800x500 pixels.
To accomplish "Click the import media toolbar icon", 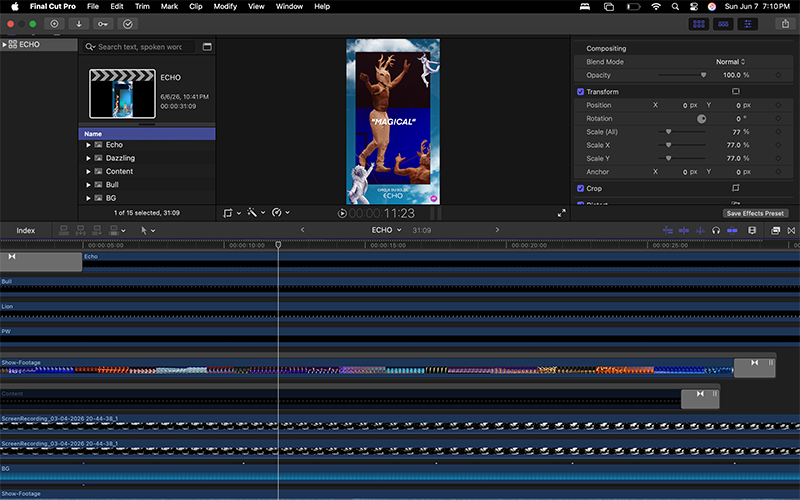I will [x=79, y=24].
